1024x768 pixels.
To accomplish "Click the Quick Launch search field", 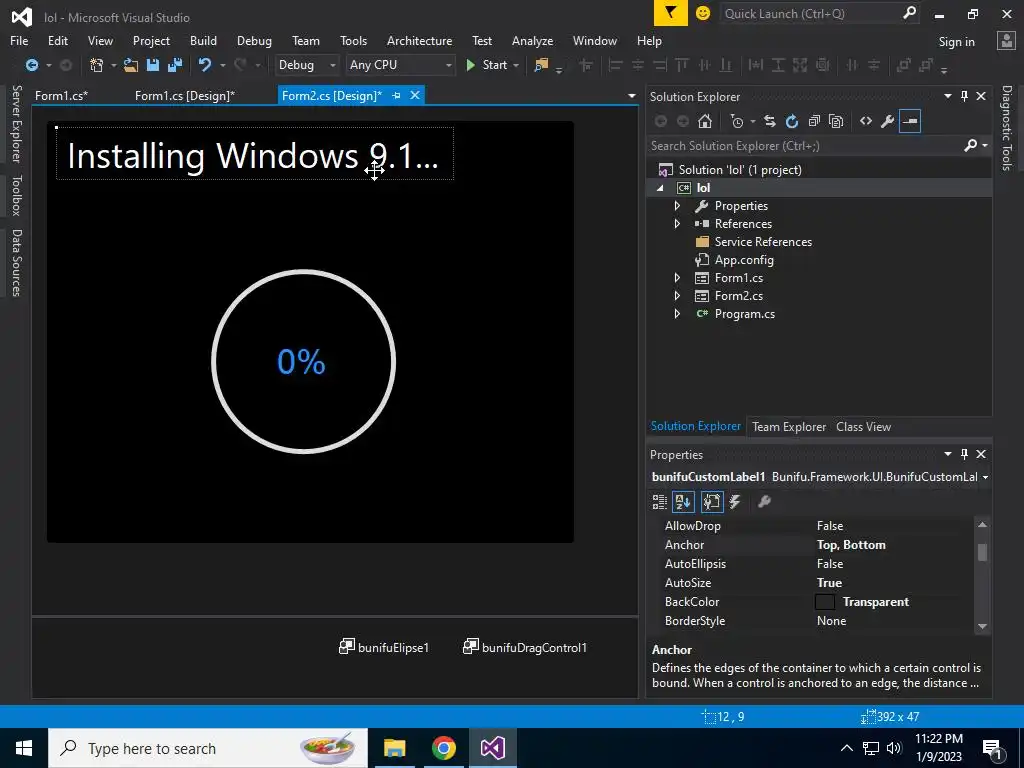I will coord(810,14).
